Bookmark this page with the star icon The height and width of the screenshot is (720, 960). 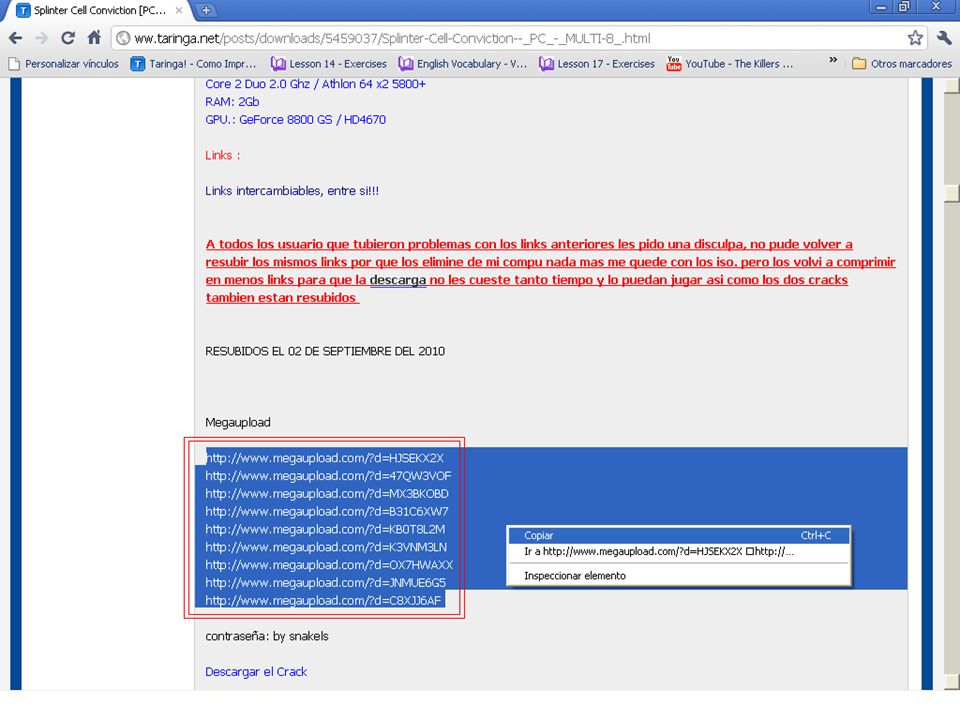pyautogui.click(x=915, y=38)
